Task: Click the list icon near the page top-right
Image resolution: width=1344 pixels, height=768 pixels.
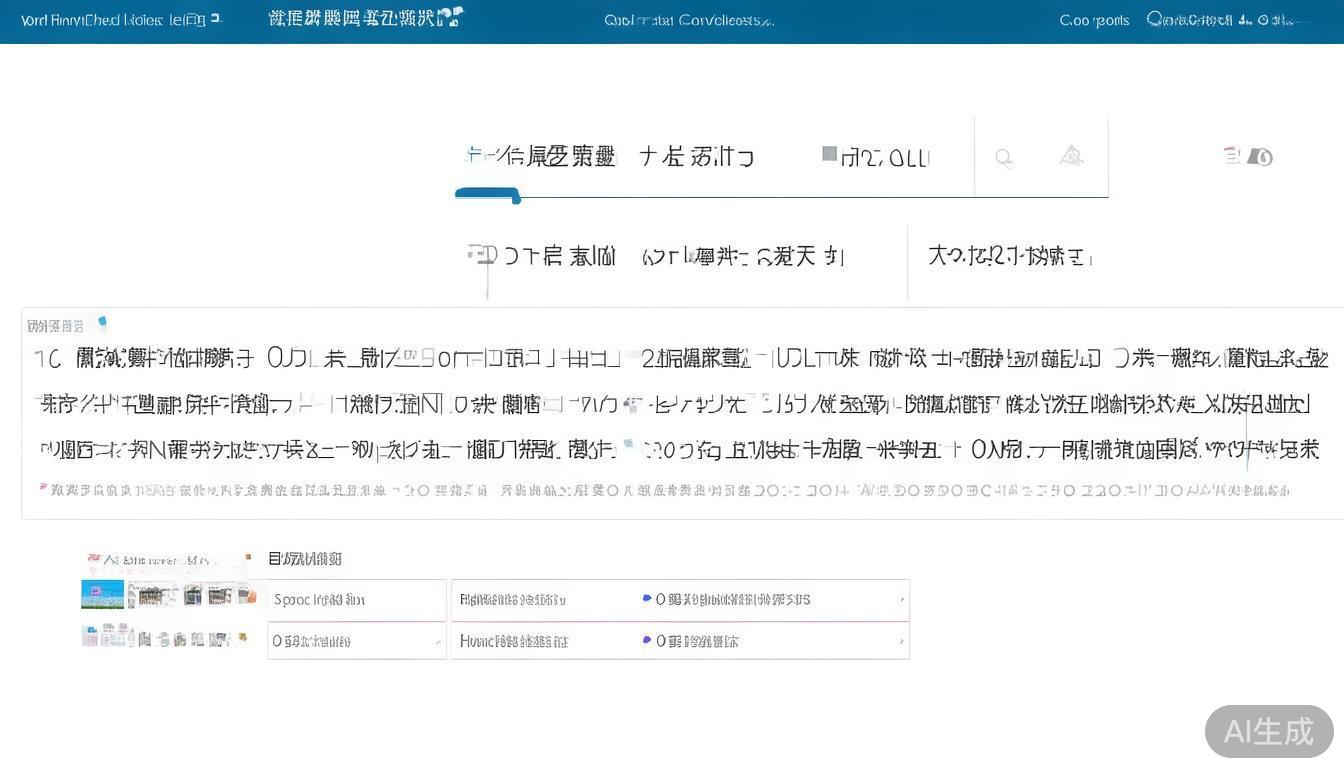Action: tap(1231, 156)
